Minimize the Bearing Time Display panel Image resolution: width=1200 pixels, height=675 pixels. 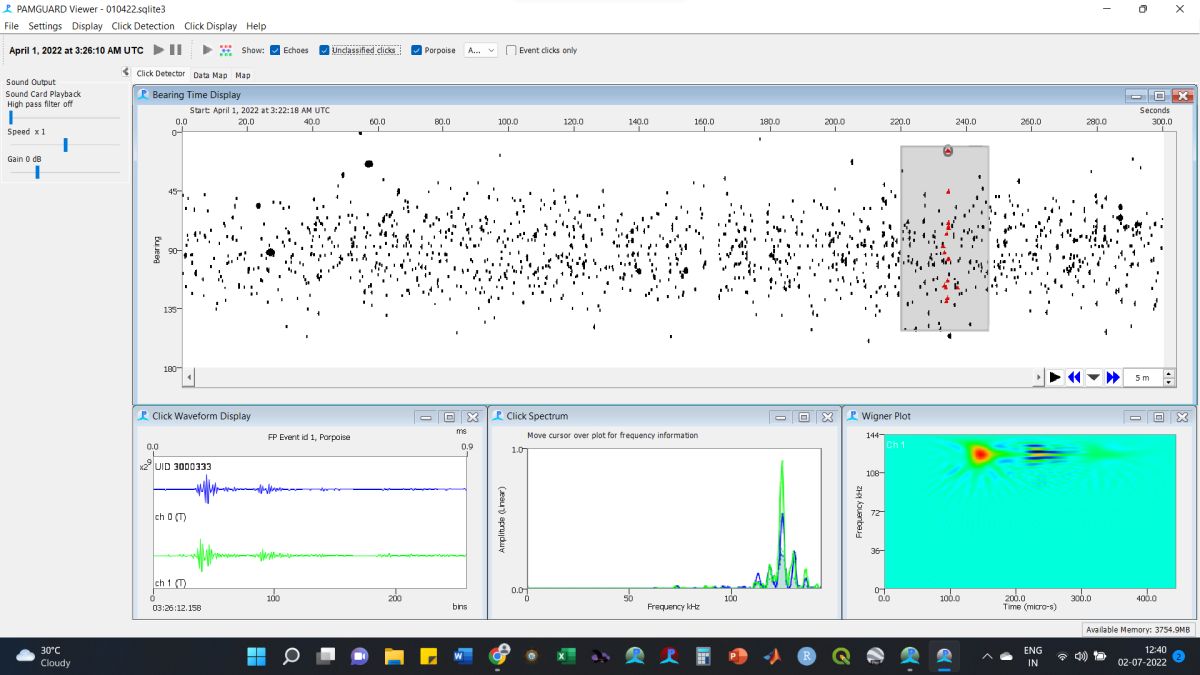pyautogui.click(x=1136, y=96)
